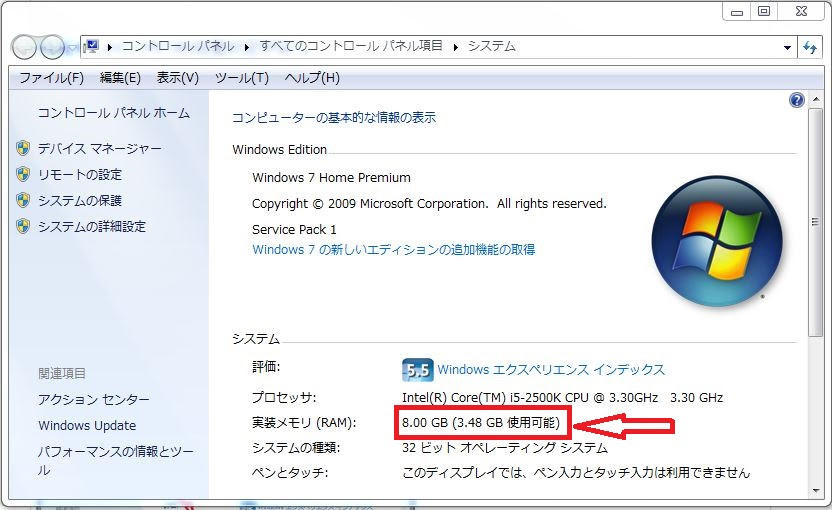Click shield icon next to デバイス マネージャー

tap(23, 148)
